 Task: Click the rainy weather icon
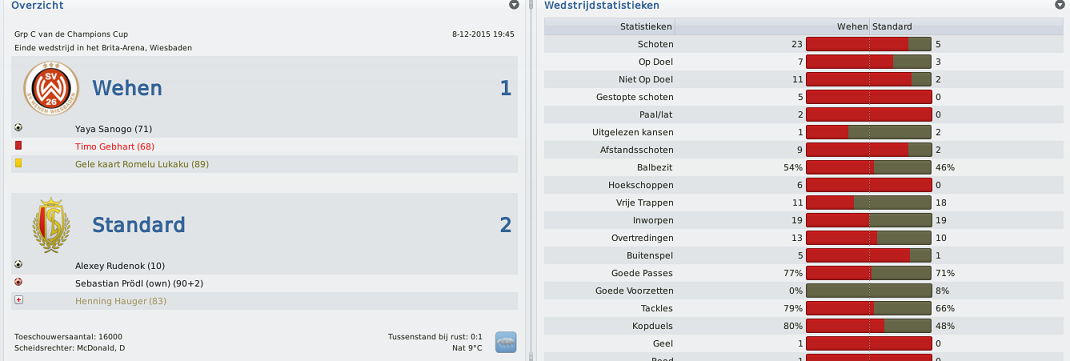coord(506,342)
